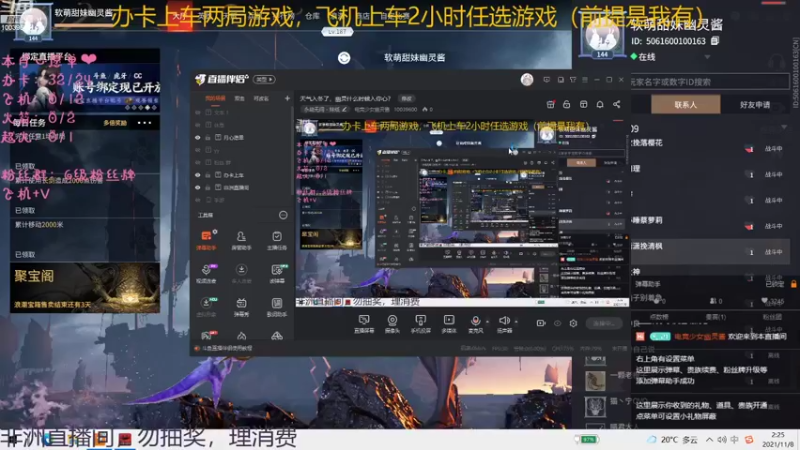Click the refresh icon beside 软萌甜妹幽灵酱 game title
Viewport: 800px width, 450px height.
[344, 58]
